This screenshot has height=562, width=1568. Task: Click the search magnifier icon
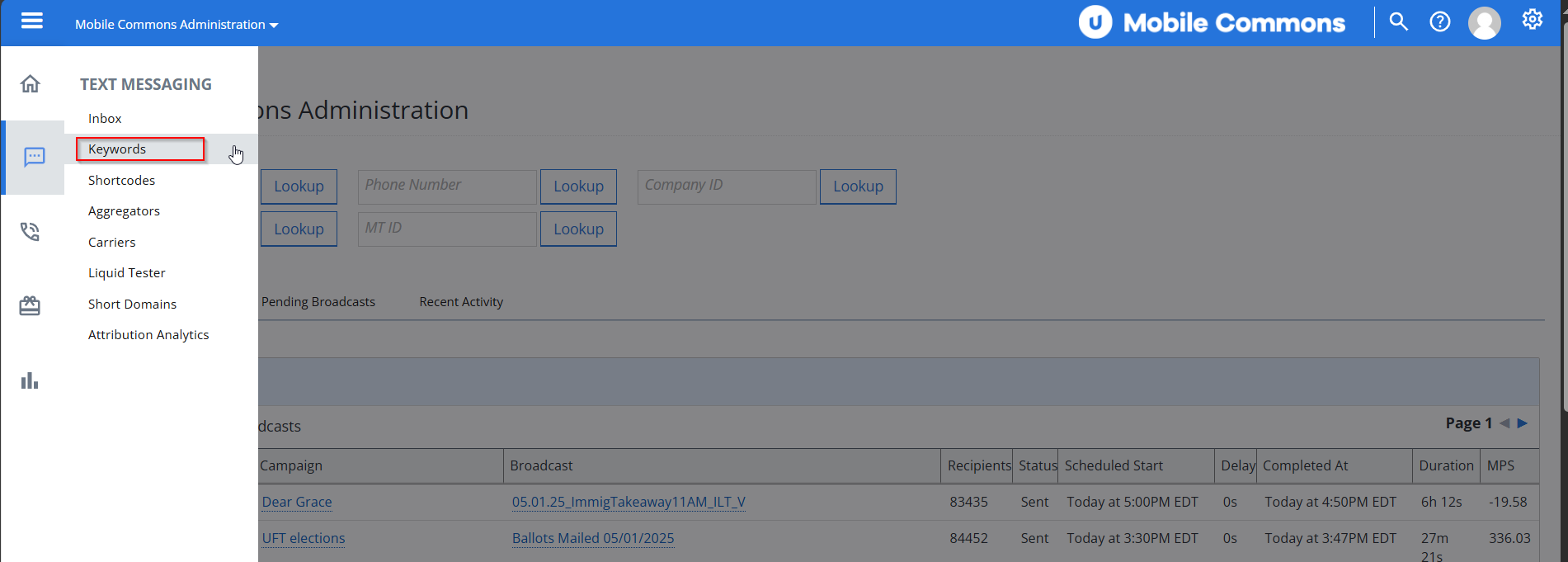pyautogui.click(x=1398, y=21)
